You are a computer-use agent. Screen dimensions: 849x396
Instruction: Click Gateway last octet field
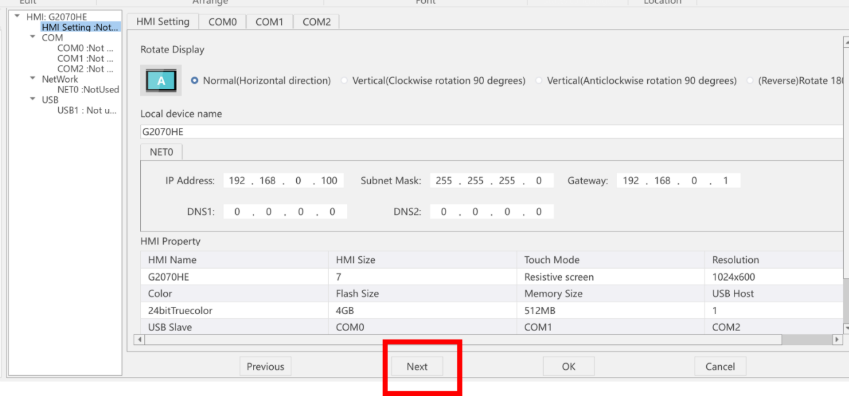coord(726,181)
